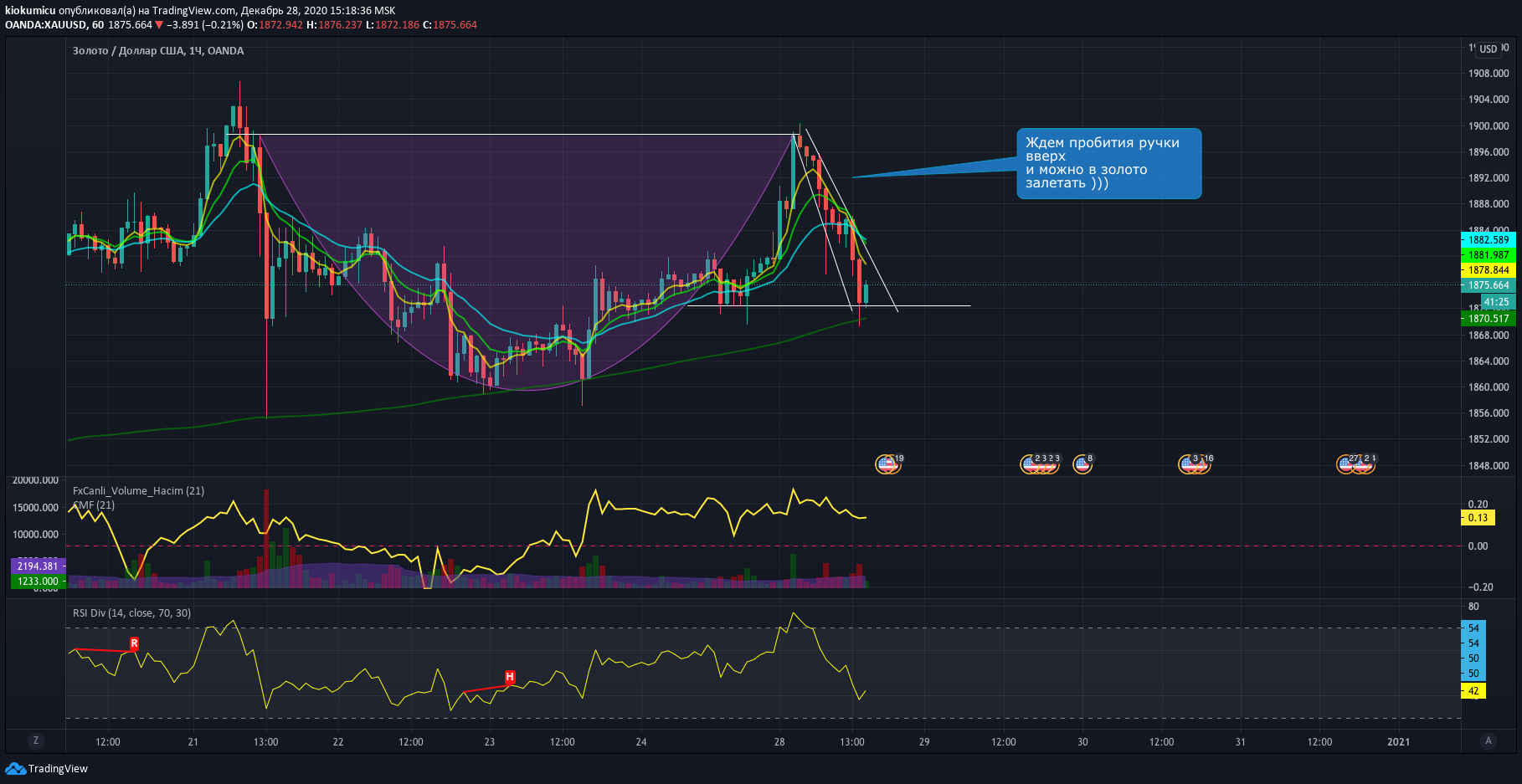Click the 2021 label on the time axis

click(1398, 742)
